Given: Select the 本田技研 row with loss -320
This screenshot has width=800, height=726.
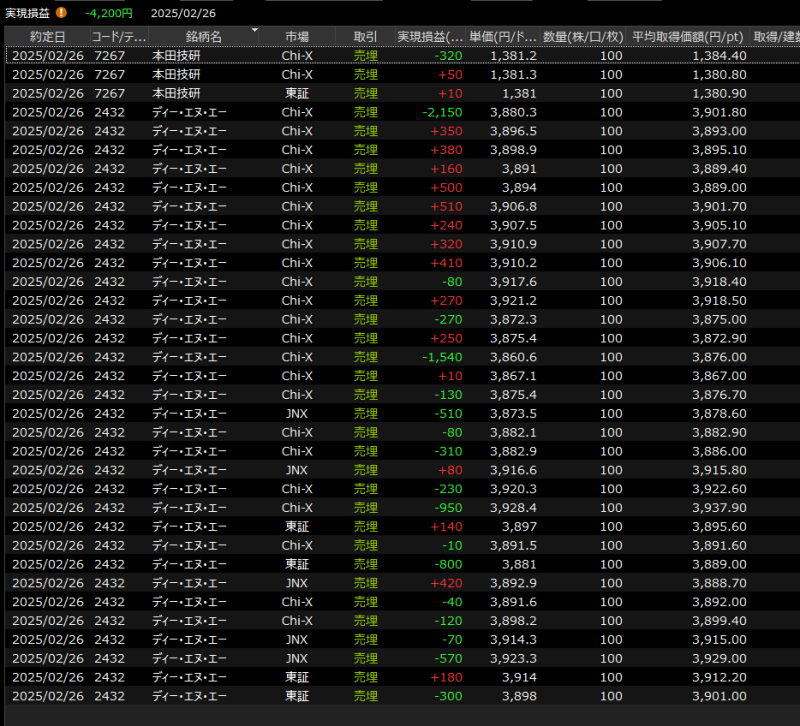Looking at the screenshot, I should click(403, 56).
